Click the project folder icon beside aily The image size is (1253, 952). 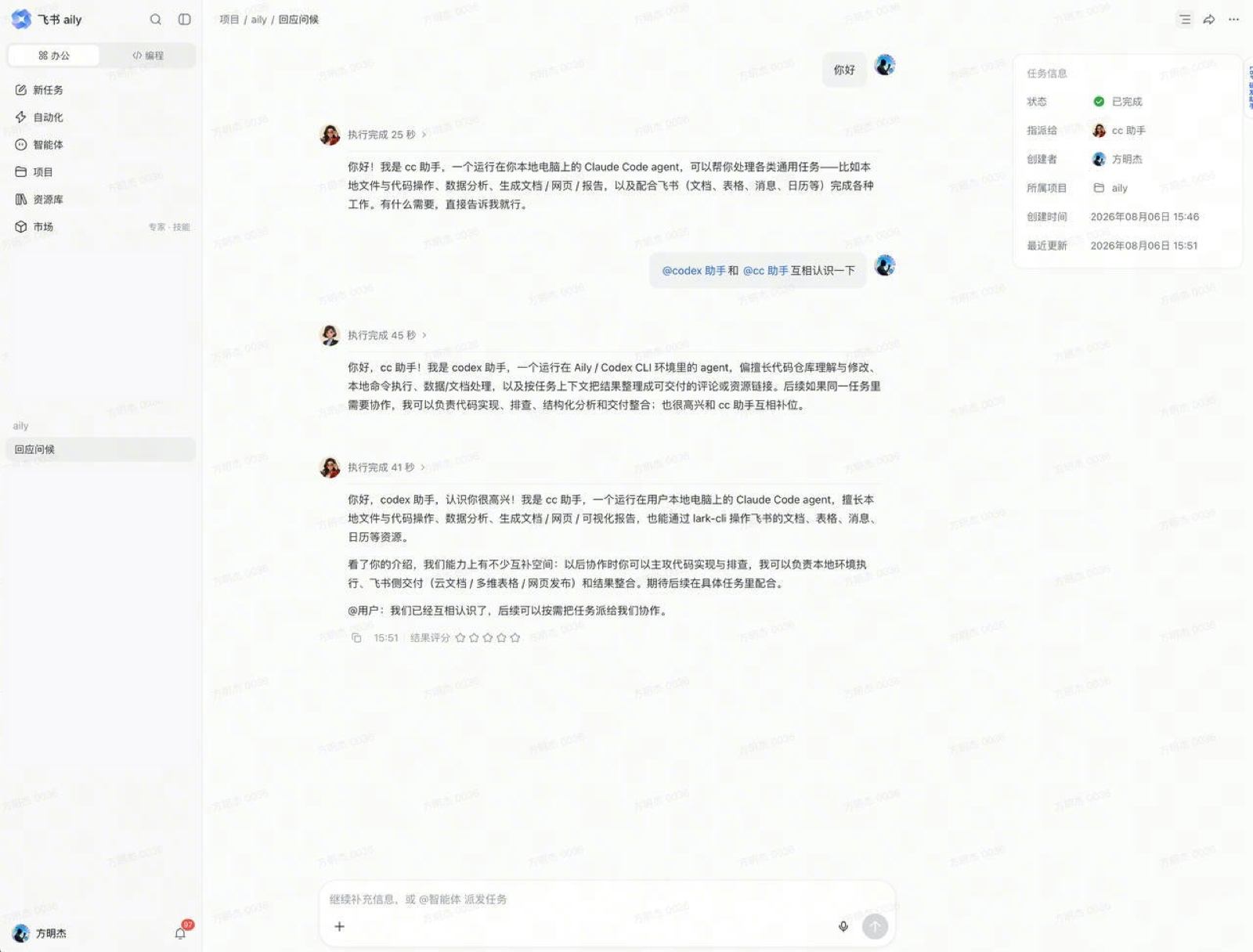coord(1099,188)
